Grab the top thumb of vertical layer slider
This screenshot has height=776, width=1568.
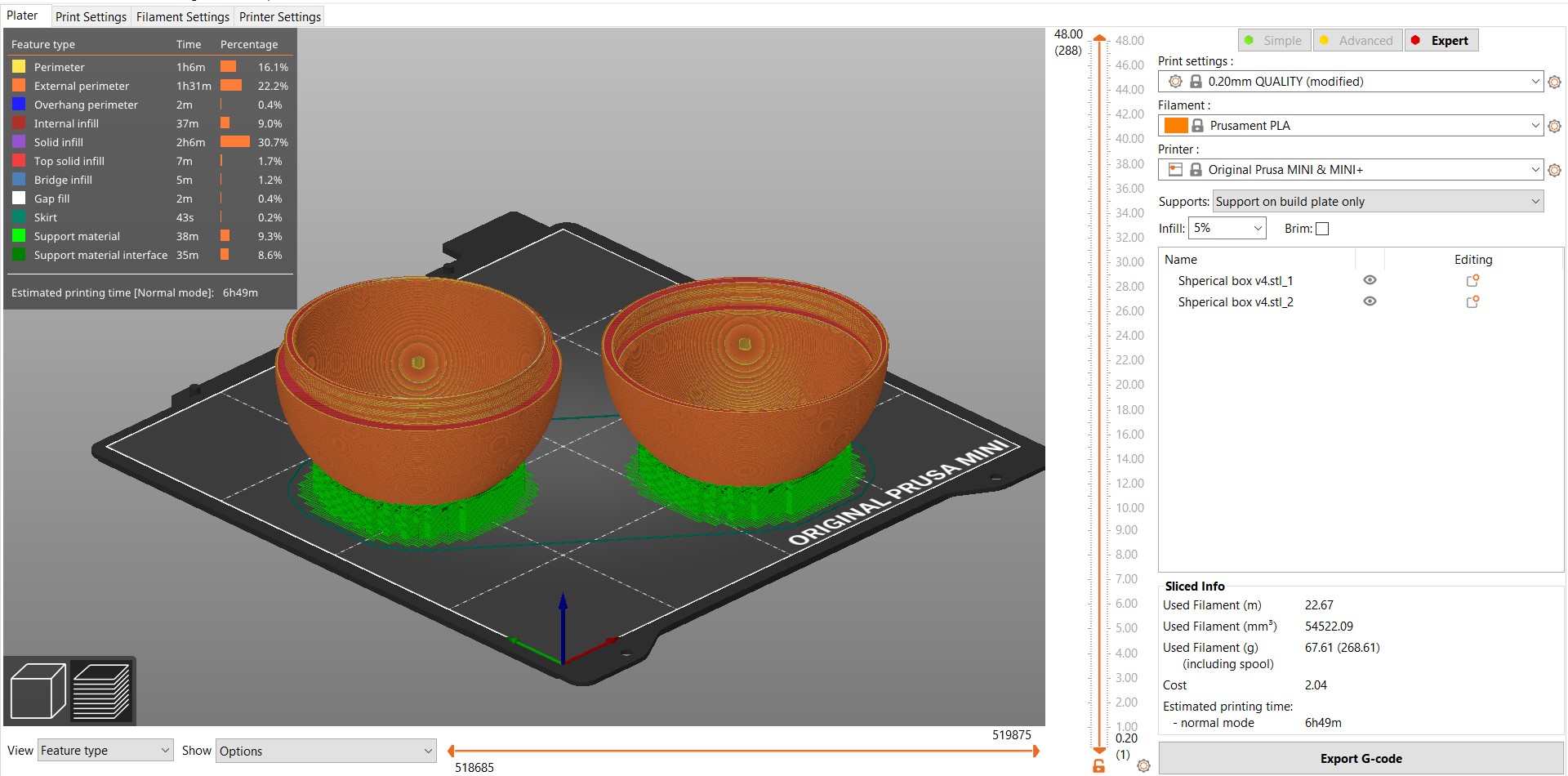[1100, 38]
